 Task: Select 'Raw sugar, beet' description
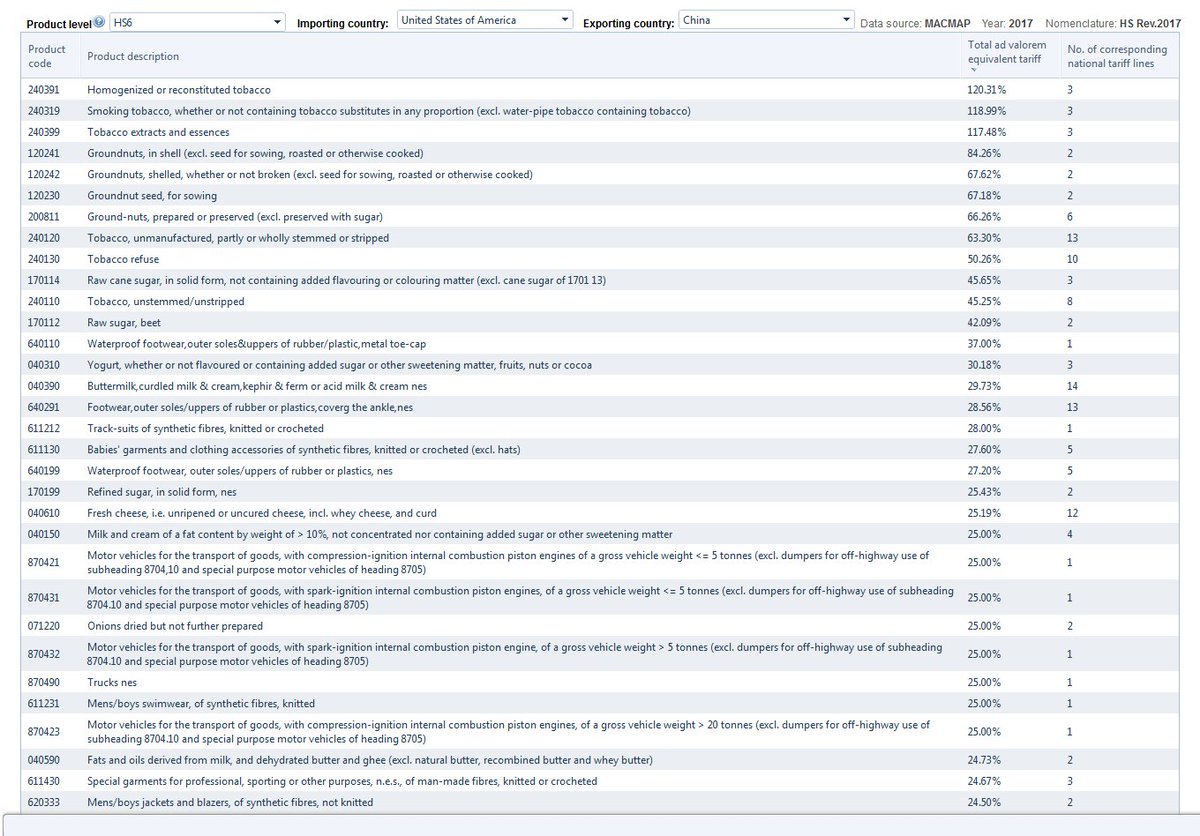(125, 323)
